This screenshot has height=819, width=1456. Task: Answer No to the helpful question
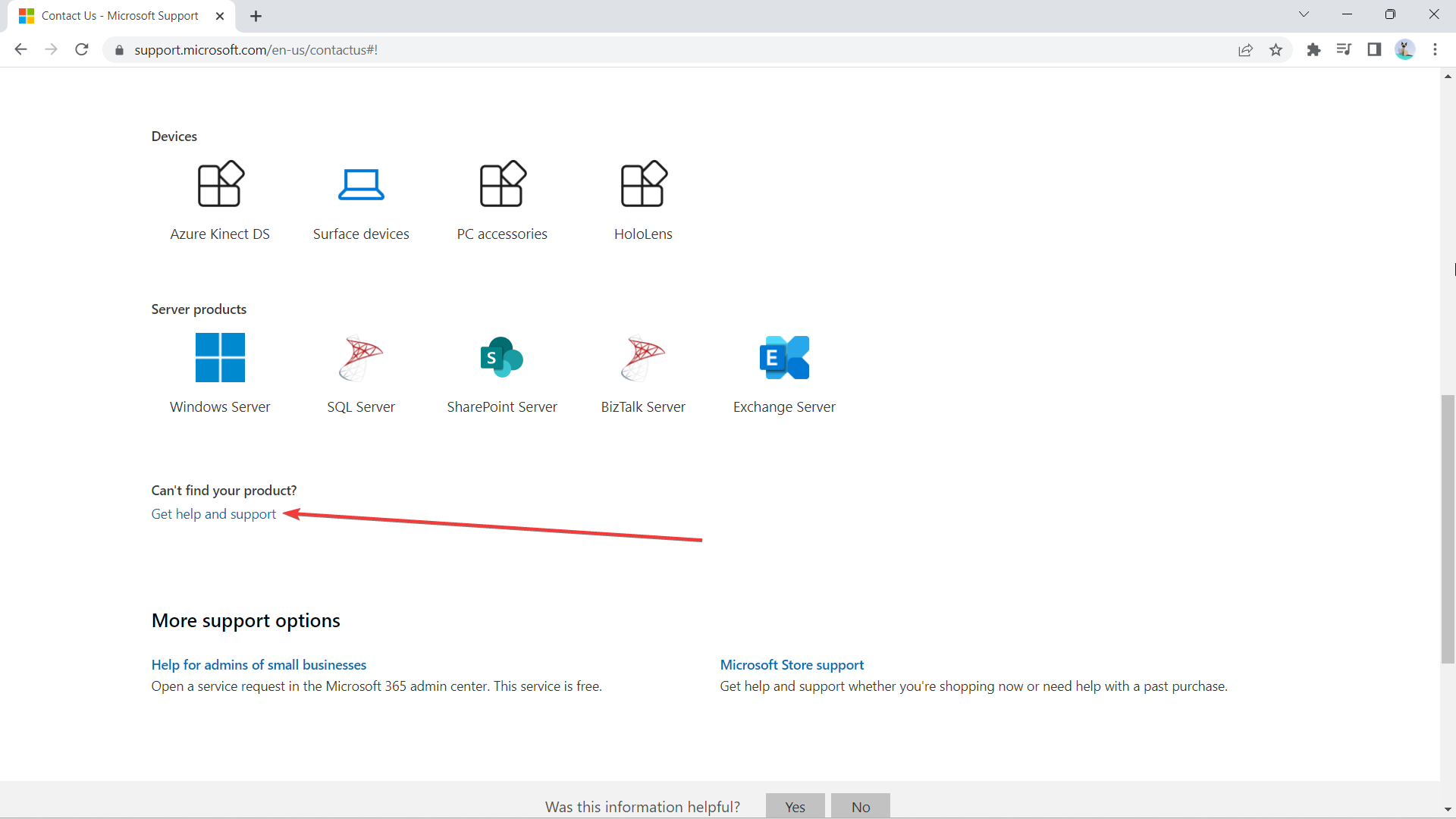[860, 806]
